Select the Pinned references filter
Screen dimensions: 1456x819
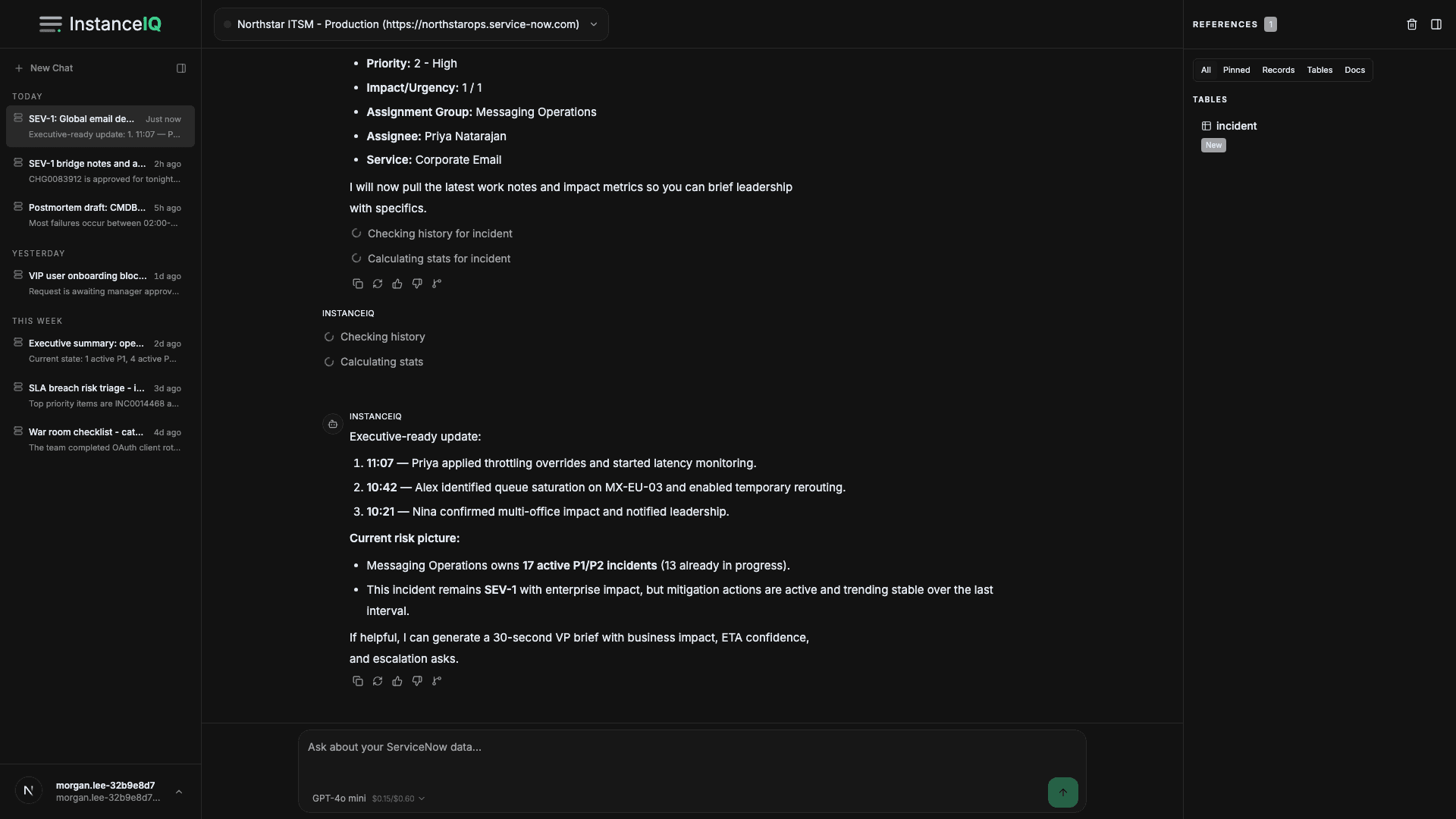[1236, 70]
